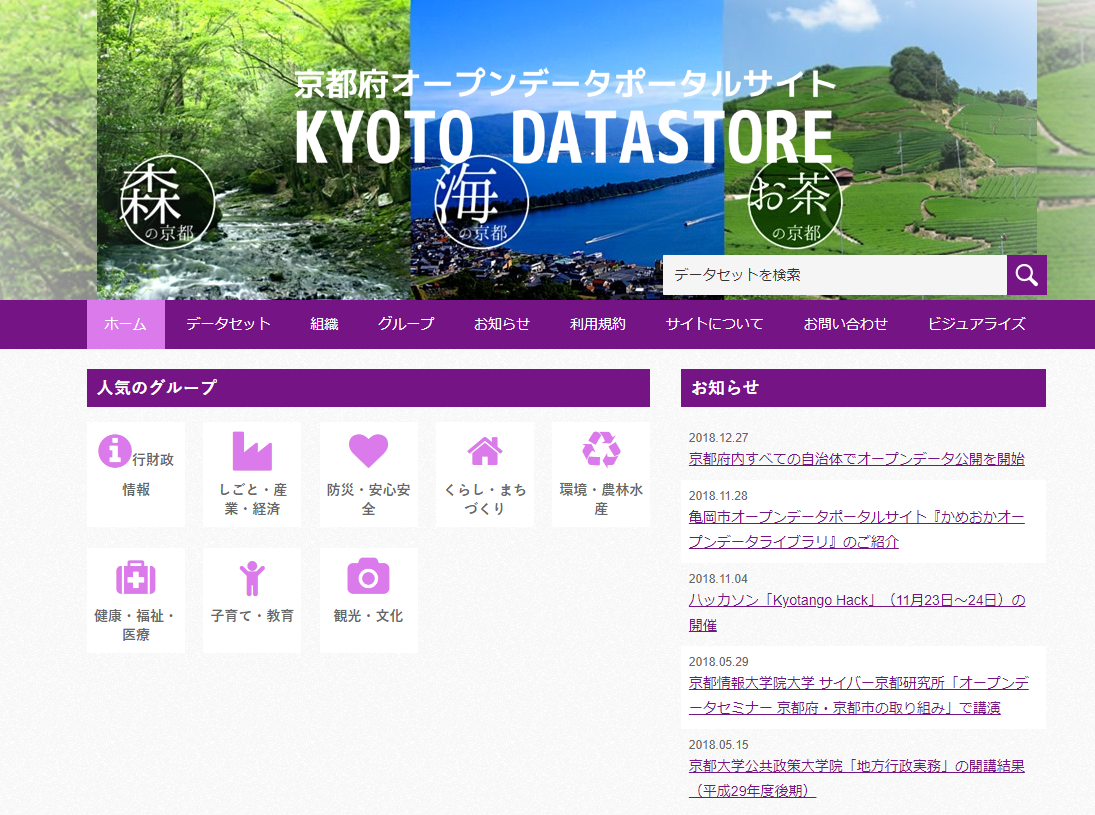Read the Kyotango Hack hackathon announcement

click(856, 601)
